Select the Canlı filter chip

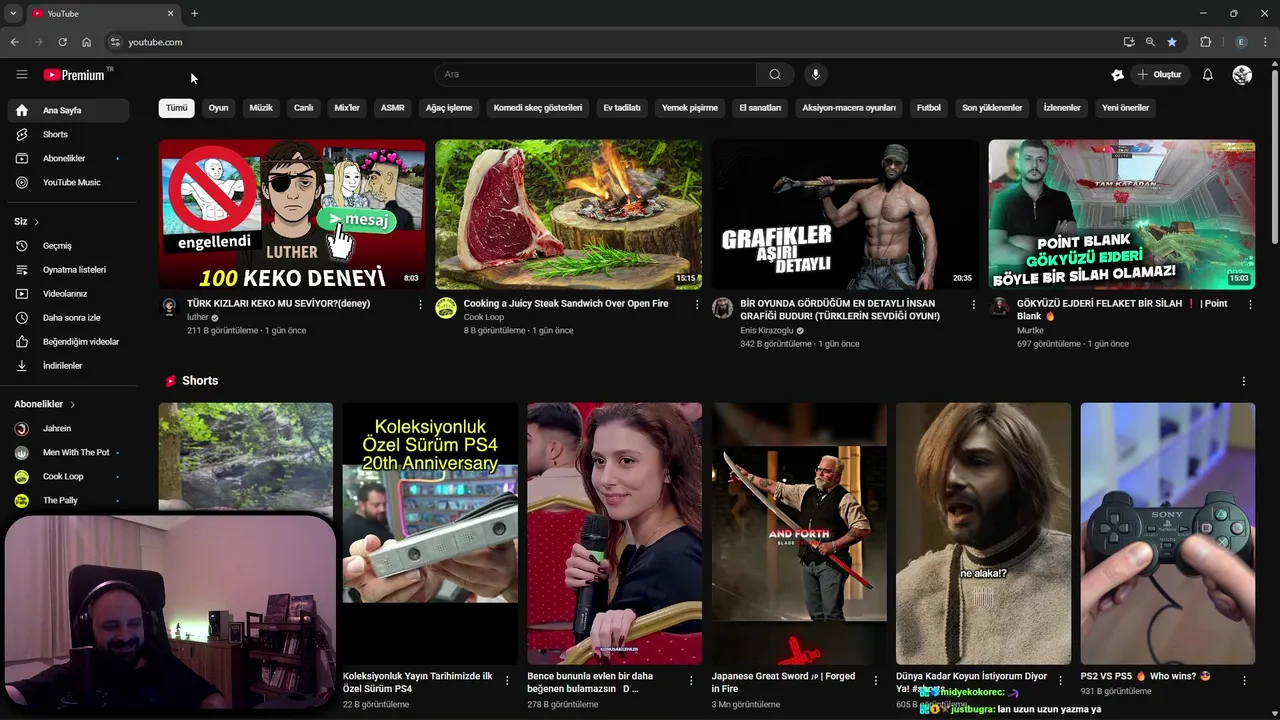[x=304, y=107]
